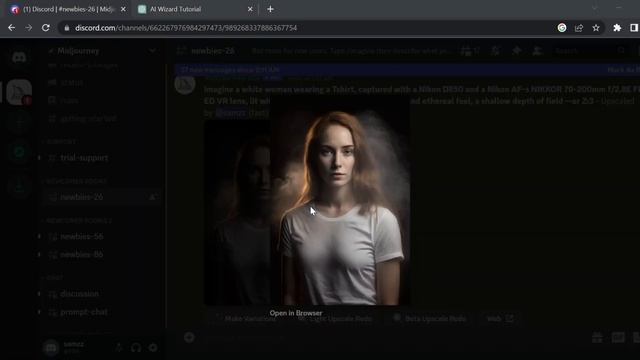
Task: Open the Google account icon in toolbar
Action: pyautogui.click(x=562, y=28)
